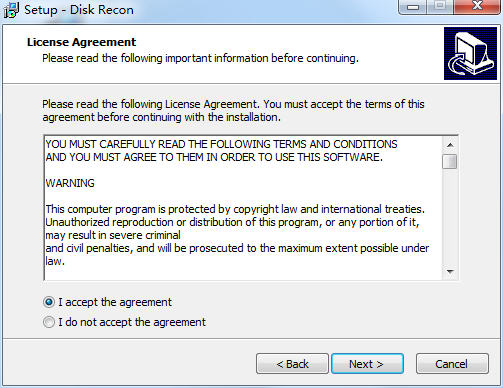Click inside the license agreement text box
This screenshot has height=388, width=503.
244,208
